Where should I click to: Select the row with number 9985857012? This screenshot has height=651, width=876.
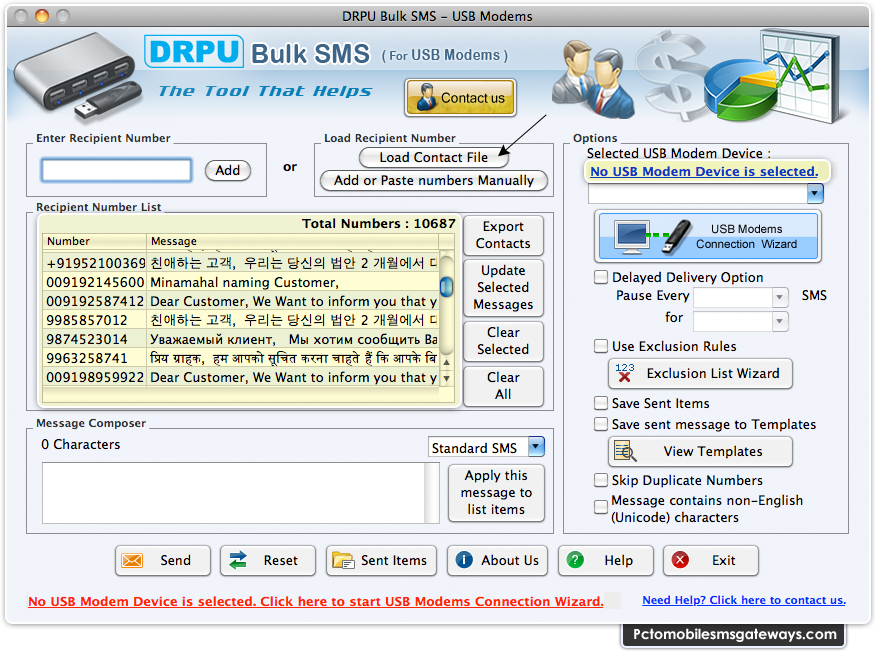241,320
